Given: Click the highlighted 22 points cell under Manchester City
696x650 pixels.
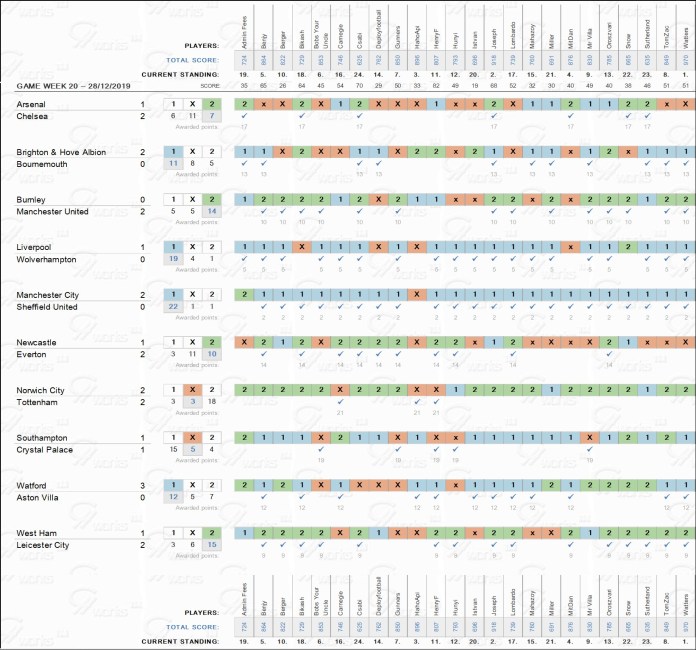Looking at the screenshot, I should (x=173, y=306).
